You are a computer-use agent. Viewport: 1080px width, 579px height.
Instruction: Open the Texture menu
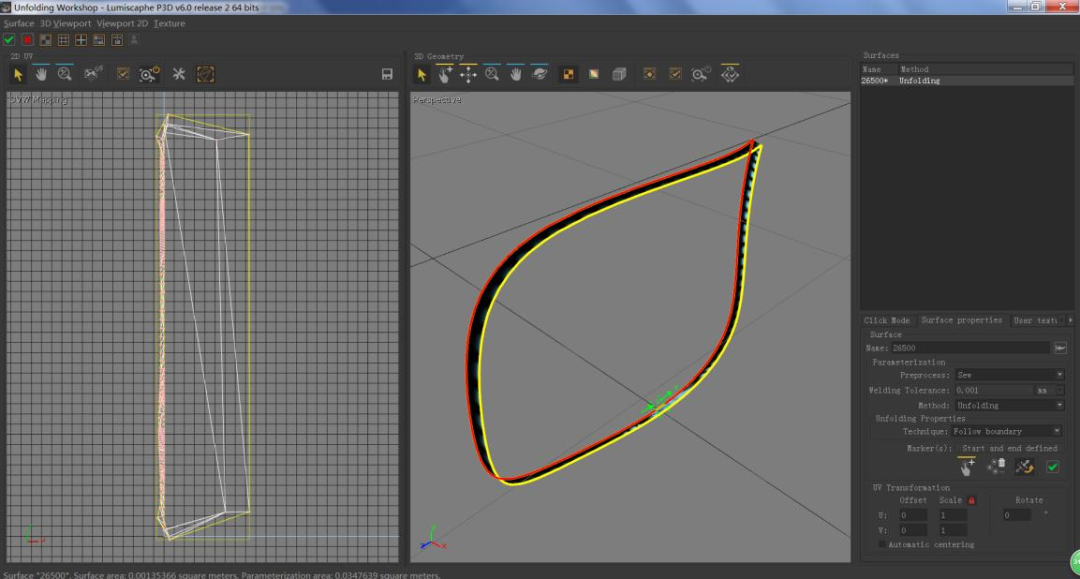(x=169, y=23)
